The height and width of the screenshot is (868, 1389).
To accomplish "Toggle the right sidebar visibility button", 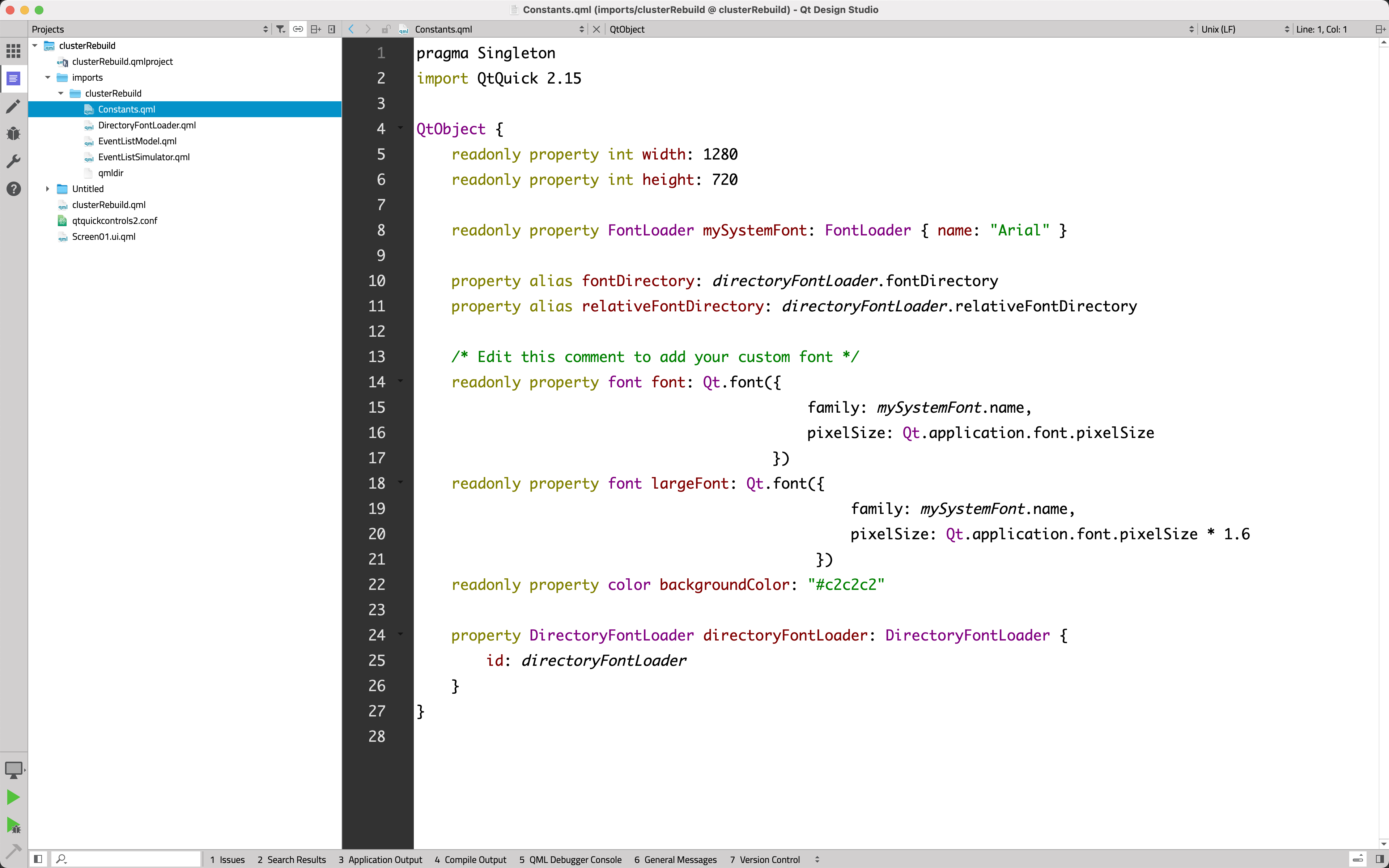I will [1380, 859].
